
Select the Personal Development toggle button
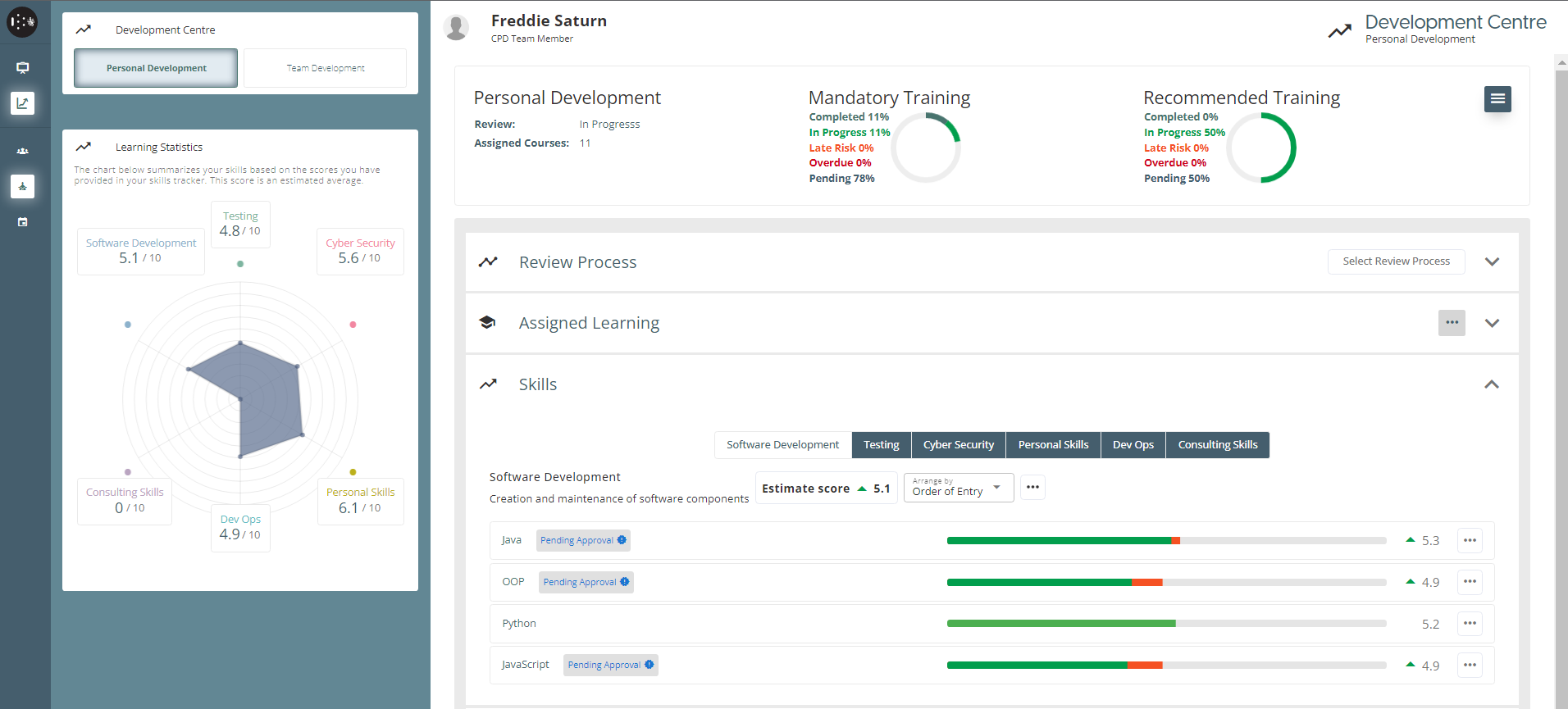click(156, 68)
